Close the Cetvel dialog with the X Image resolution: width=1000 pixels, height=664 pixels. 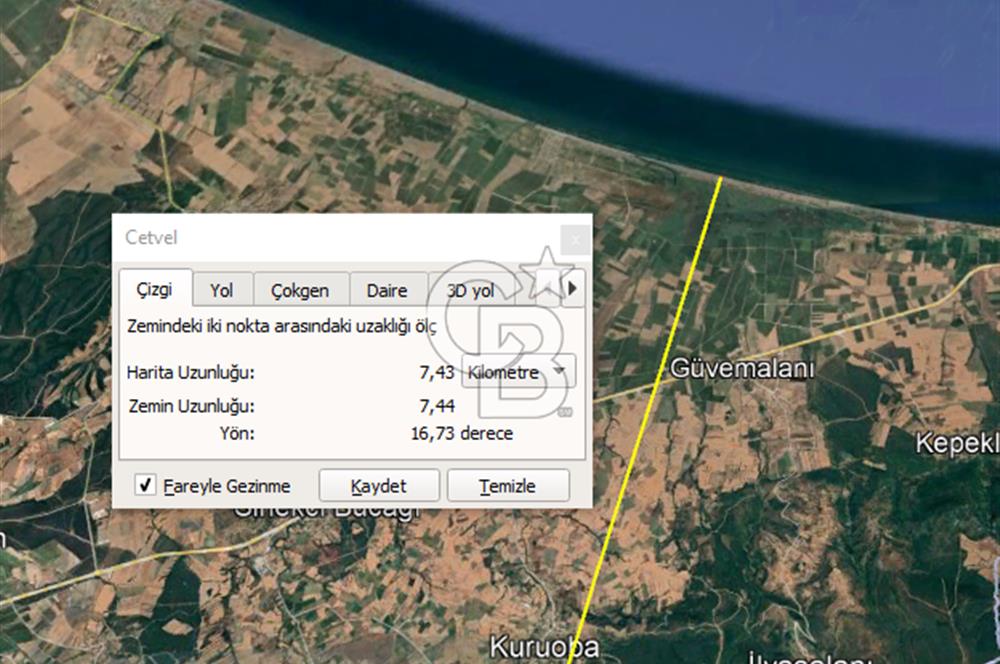point(576,239)
